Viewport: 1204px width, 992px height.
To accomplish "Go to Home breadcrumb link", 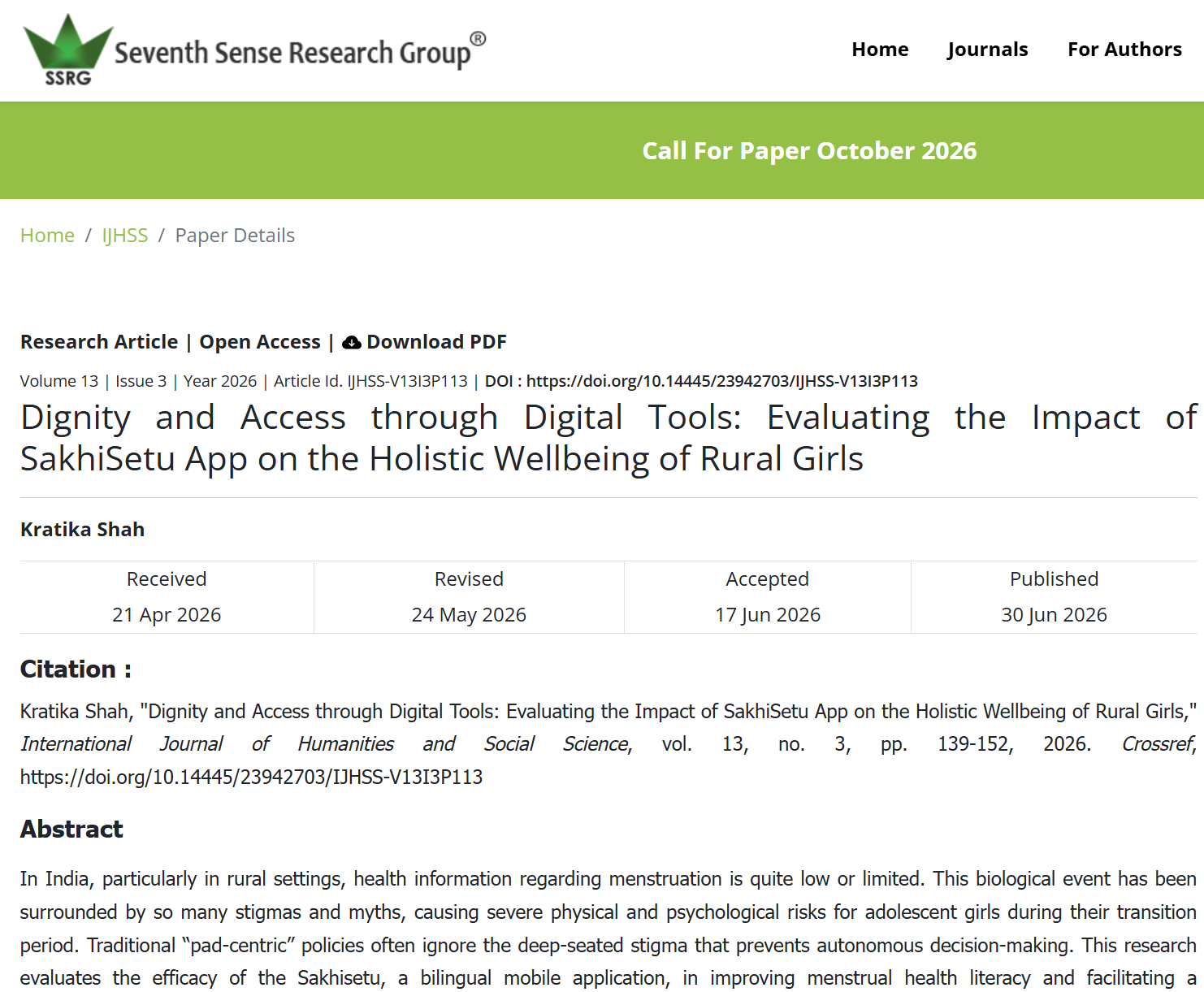I will [x=47, y=236].
